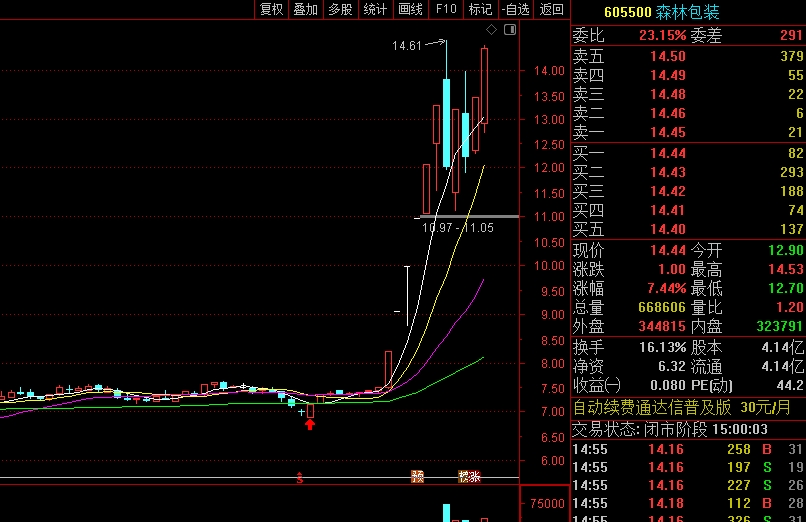This screenshot has height=522, width=806.
Task: Click the 14.61 high price label
Action: point(407,46)
